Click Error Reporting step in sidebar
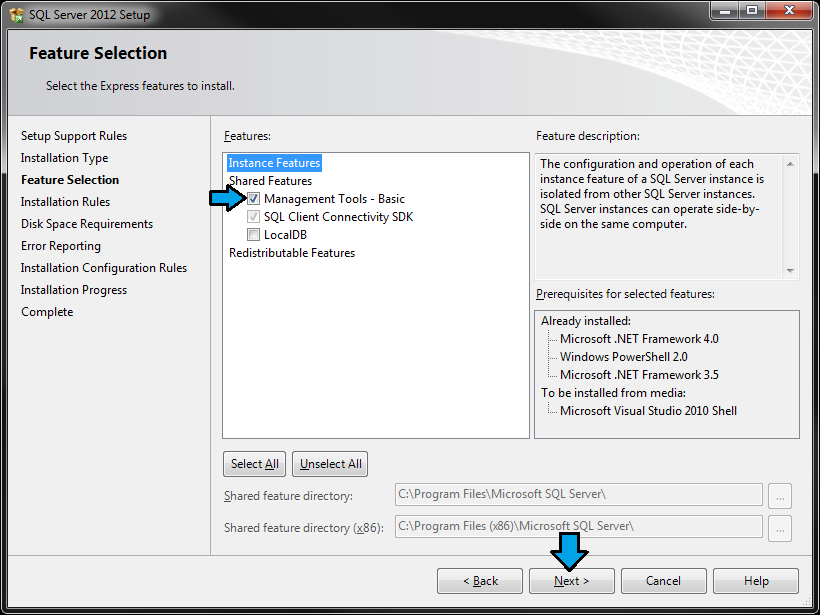 pos(61,246)
